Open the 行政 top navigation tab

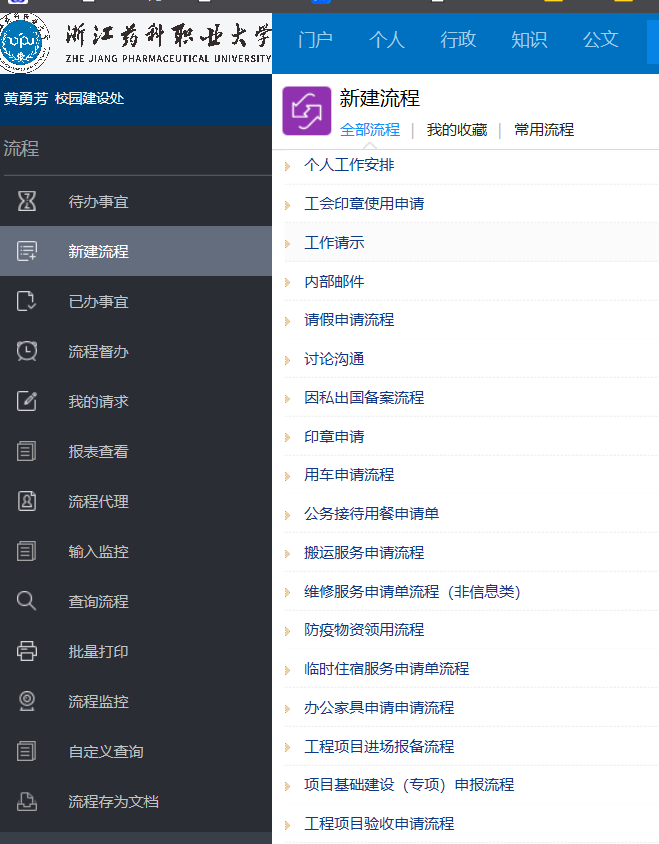(458, 39)
